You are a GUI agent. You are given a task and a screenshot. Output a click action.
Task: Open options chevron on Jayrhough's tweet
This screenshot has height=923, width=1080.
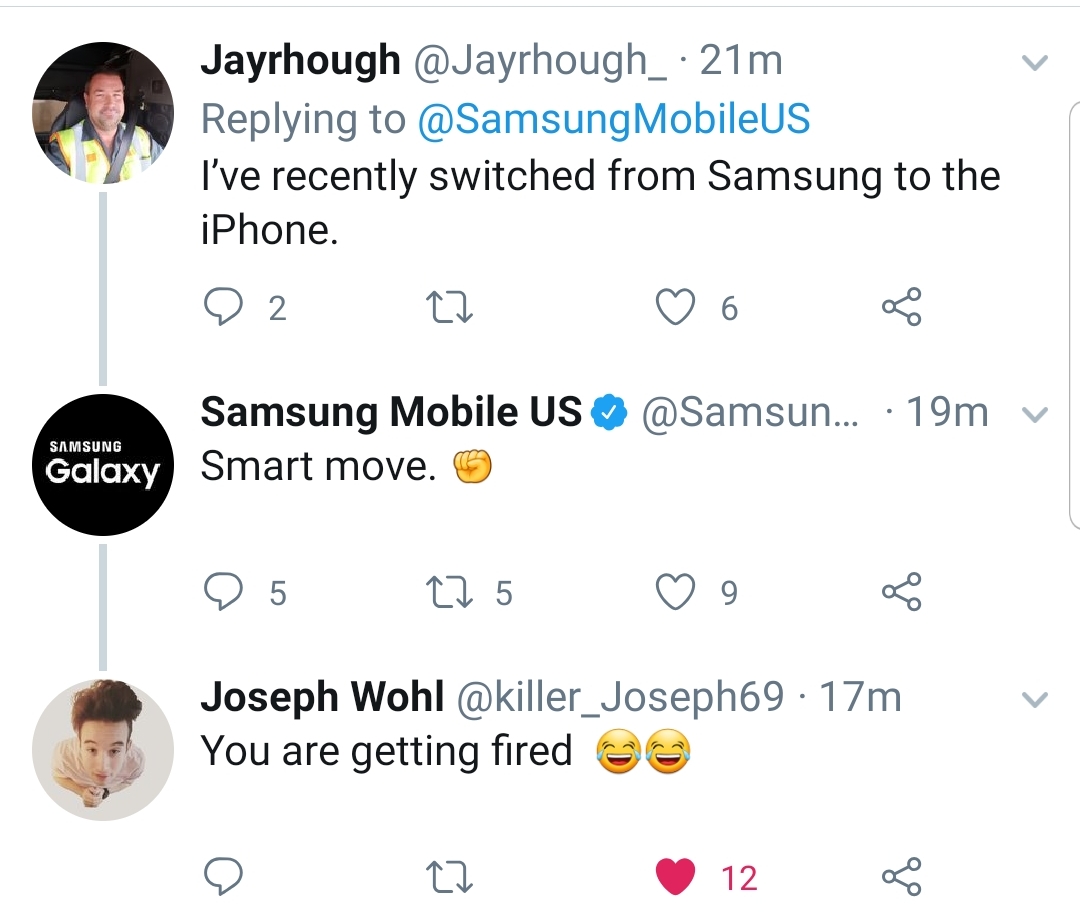point(1035,63)
